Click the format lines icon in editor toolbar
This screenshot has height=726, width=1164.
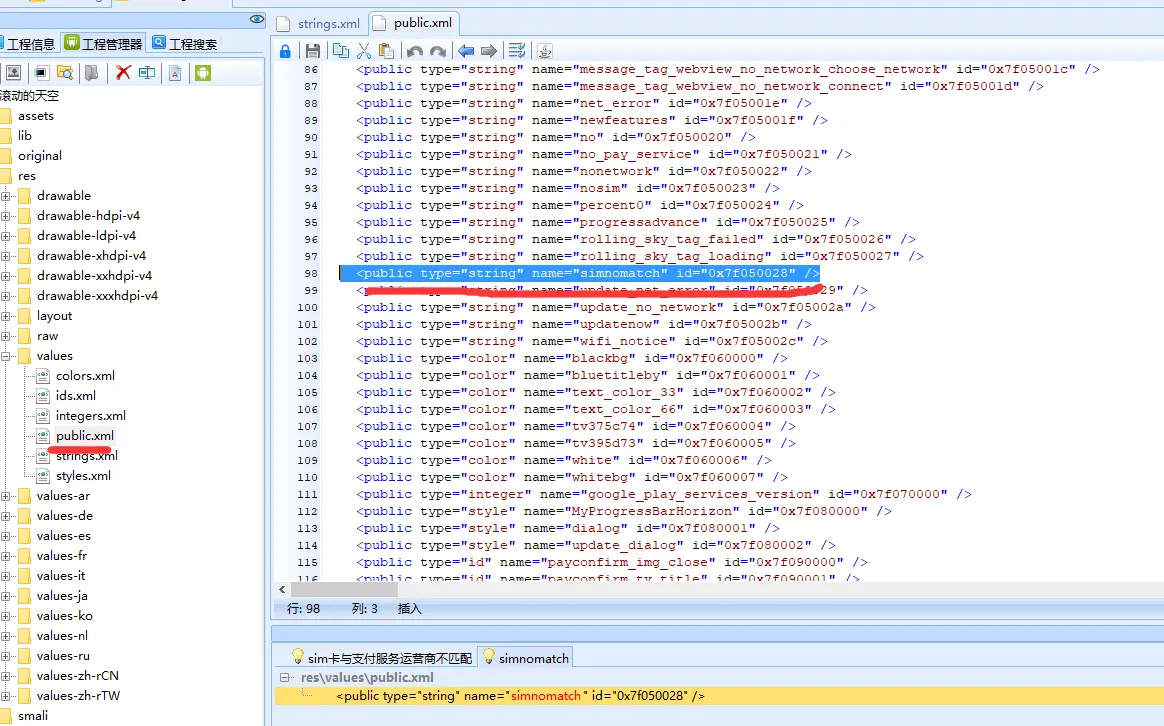pos(517,50)
